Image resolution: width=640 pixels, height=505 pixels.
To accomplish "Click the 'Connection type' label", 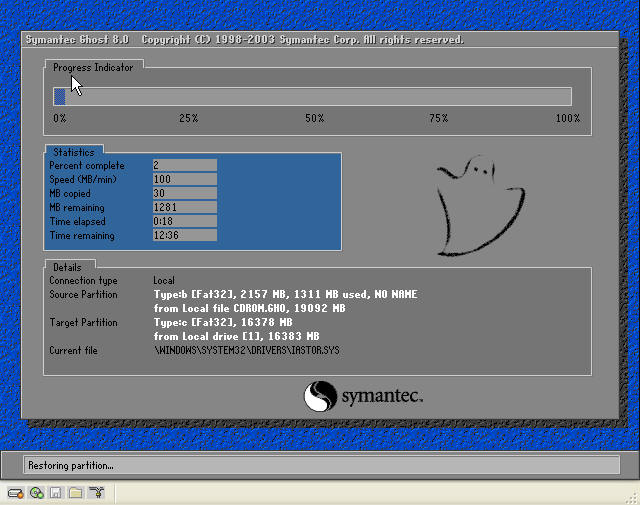I will tap(83, 280).
